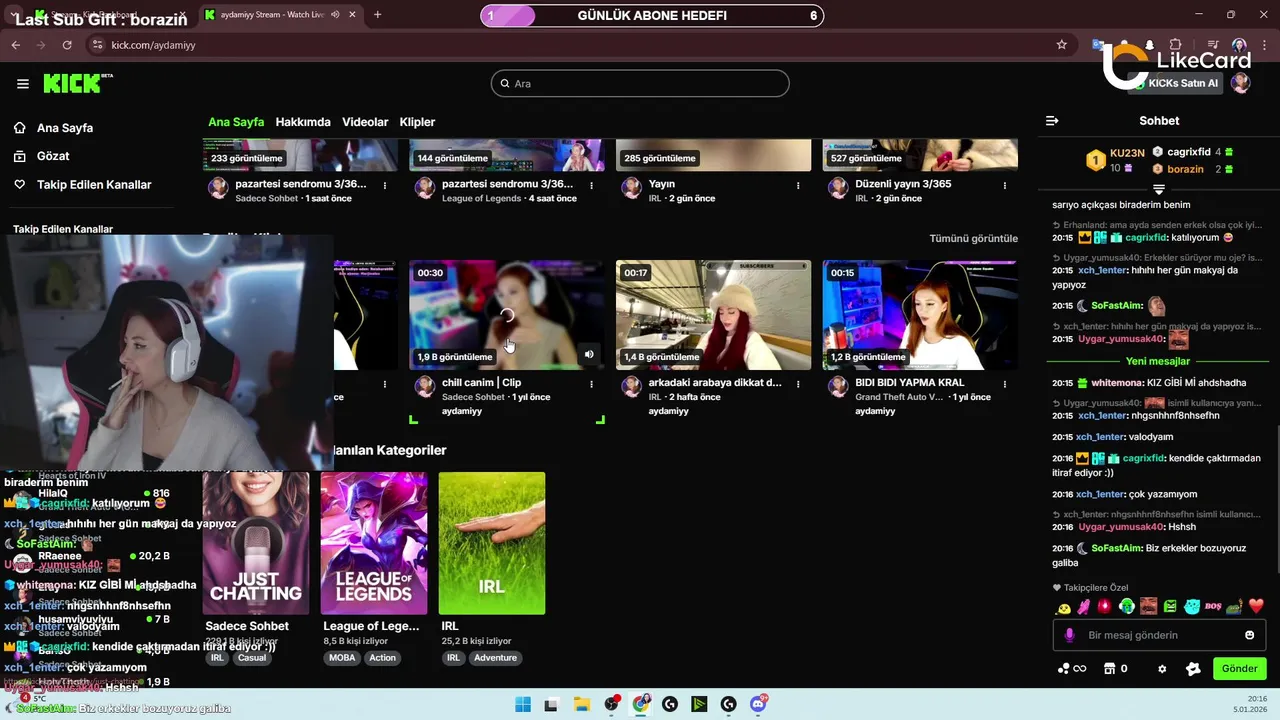Insert the pink BOŞ emote

click(1213, 606)
